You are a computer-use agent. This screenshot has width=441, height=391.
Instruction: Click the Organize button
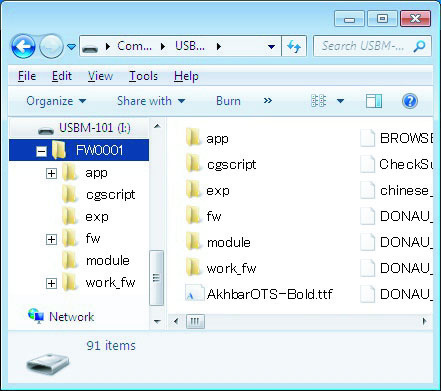[x=56, y=101]
